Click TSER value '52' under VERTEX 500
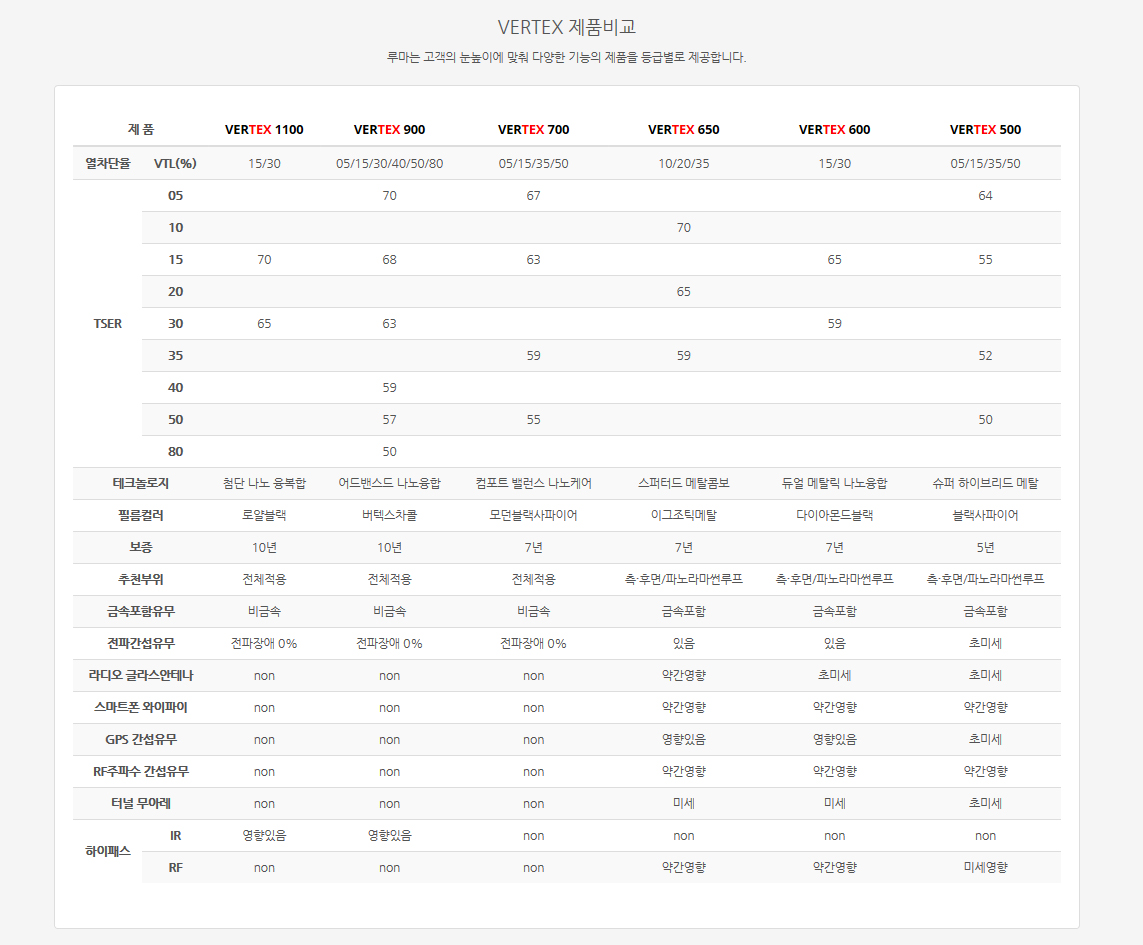The image size is (1143, 945). (x=986, y=355)
